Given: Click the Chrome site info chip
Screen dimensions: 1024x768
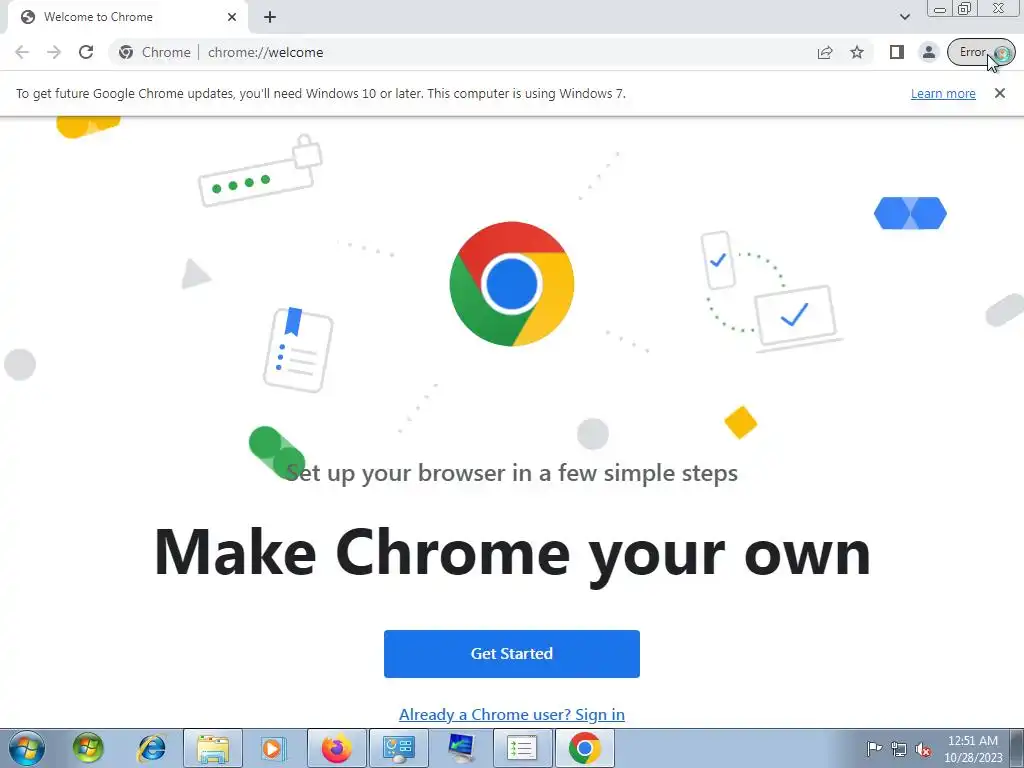Looking at the screenshot, I should tap(155, 52).
